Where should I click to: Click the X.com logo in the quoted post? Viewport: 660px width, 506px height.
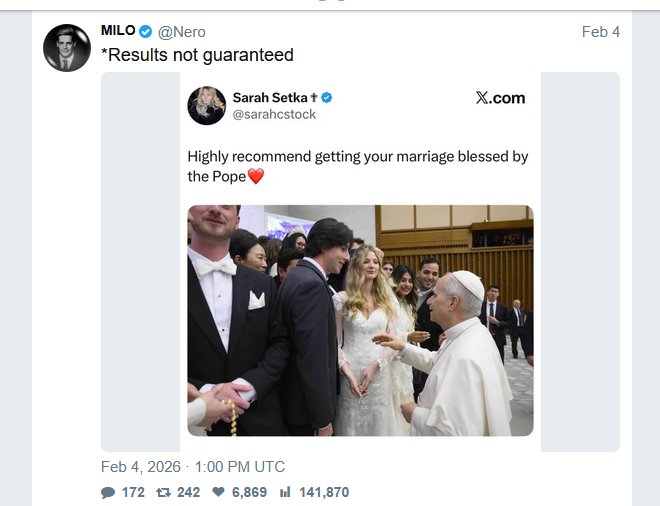(x=500, y=97)
